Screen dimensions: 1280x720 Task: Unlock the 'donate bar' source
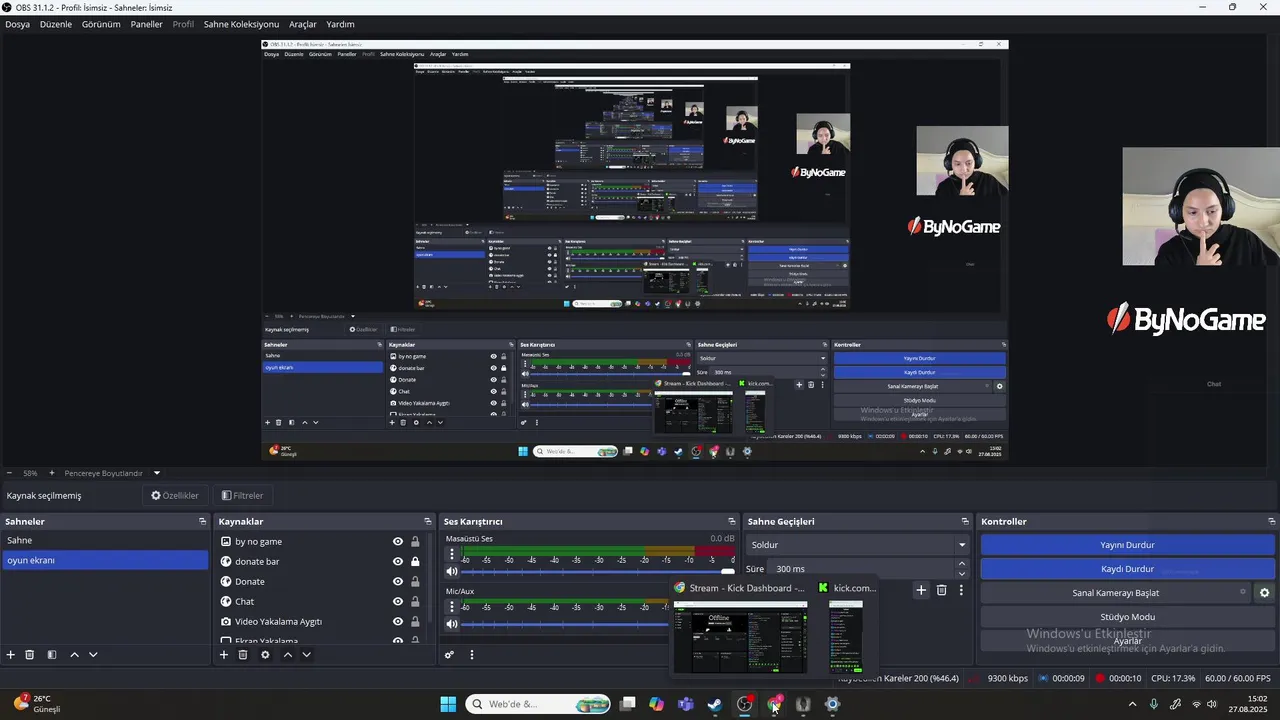[415, 562]
